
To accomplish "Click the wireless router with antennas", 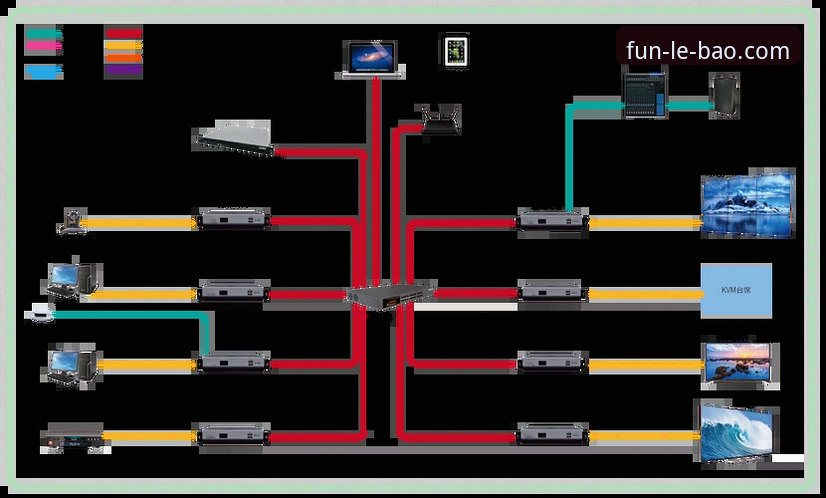I will point(440,120).
